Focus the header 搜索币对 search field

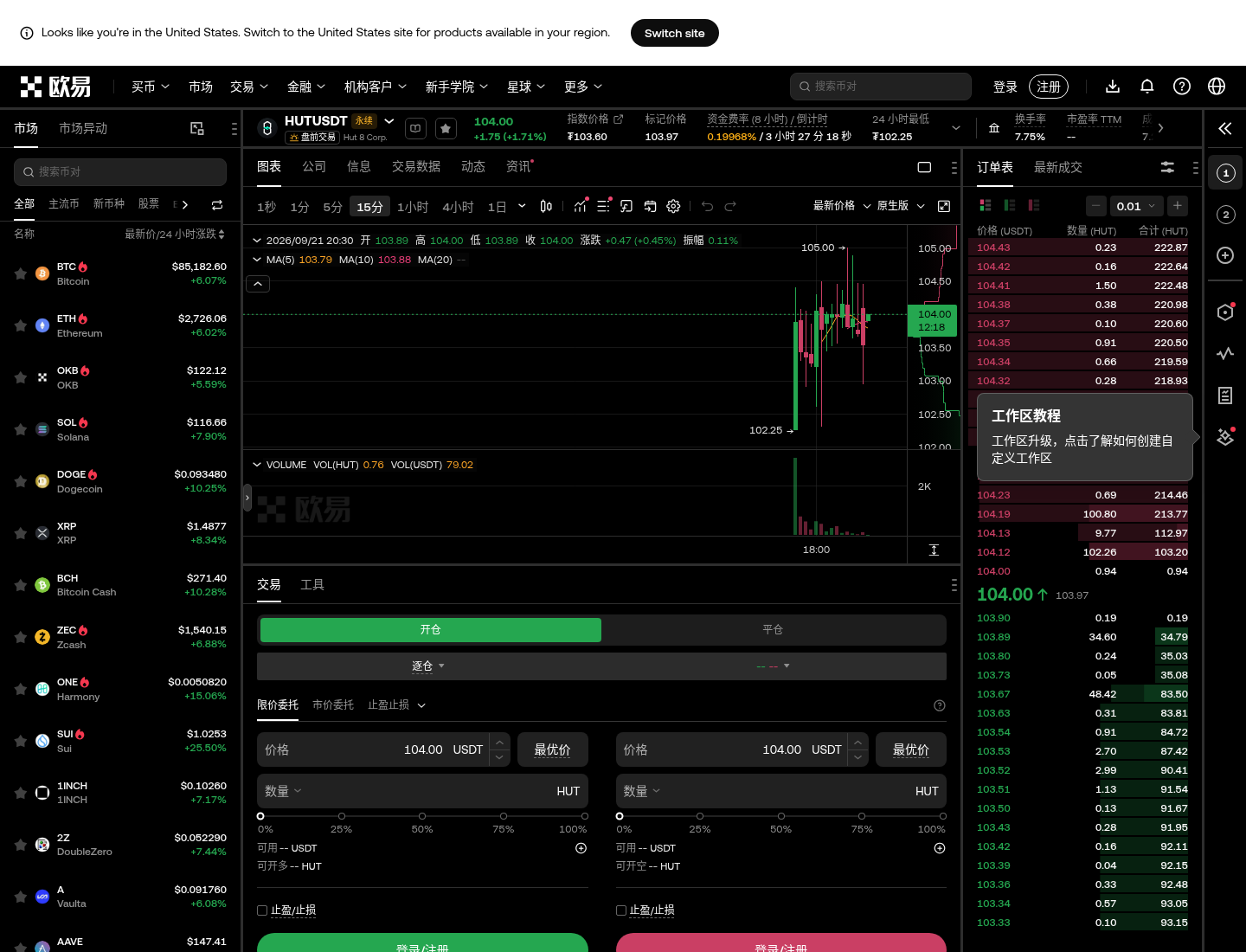pyautogui.click(x=881, y=87)
